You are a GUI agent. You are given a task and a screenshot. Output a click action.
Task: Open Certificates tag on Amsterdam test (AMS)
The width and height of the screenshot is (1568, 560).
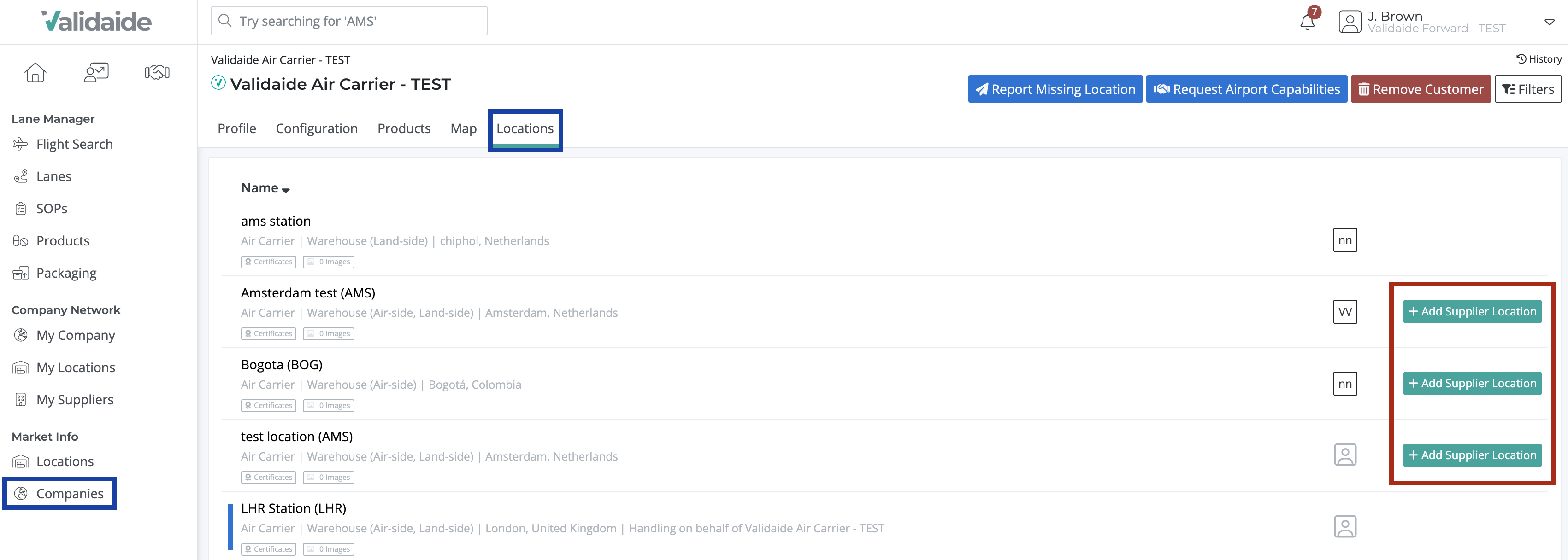pos(268,334)
